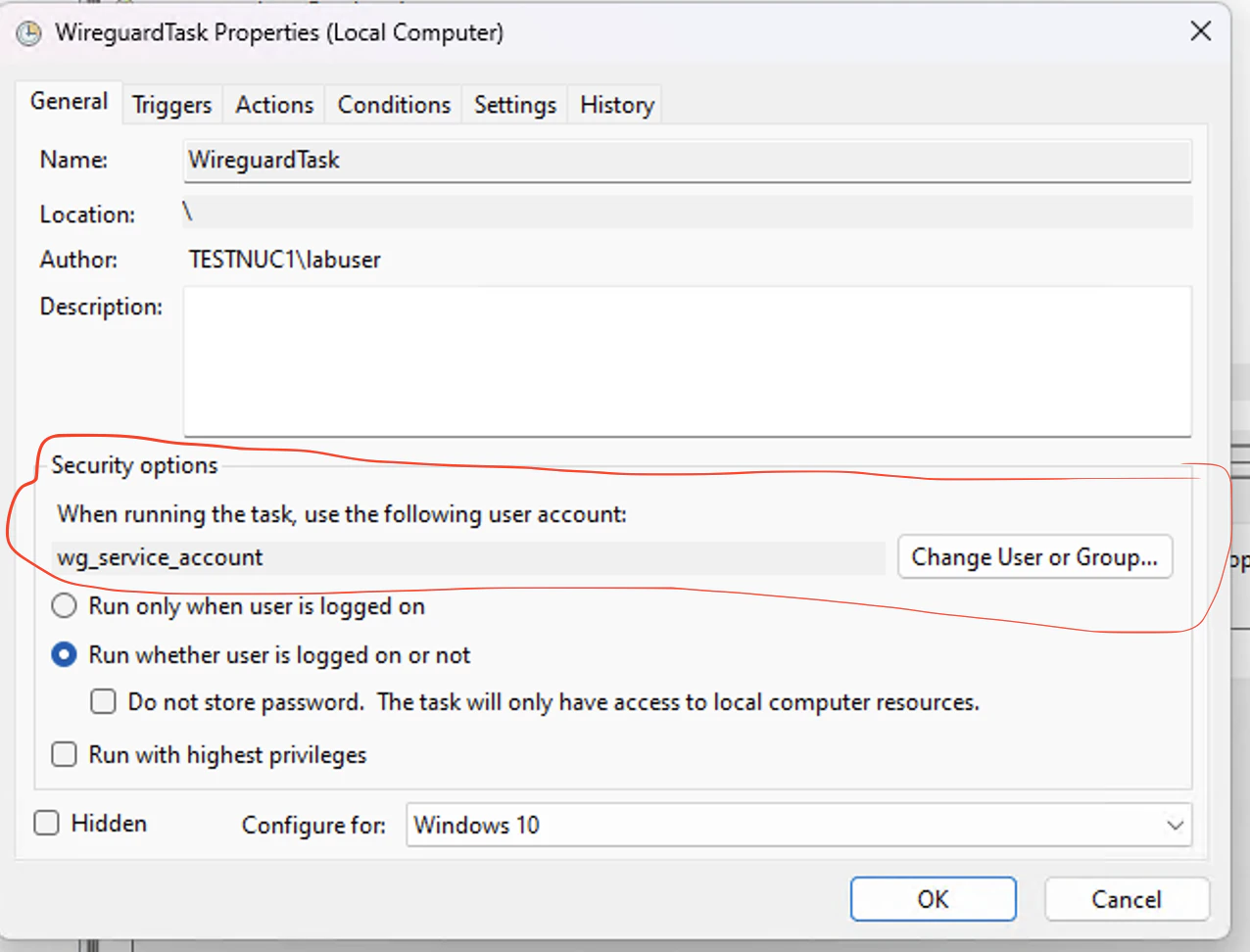1250x952 pixels.
Task: Enable the Hidden checkbox
Action: (x=46, y=823)
